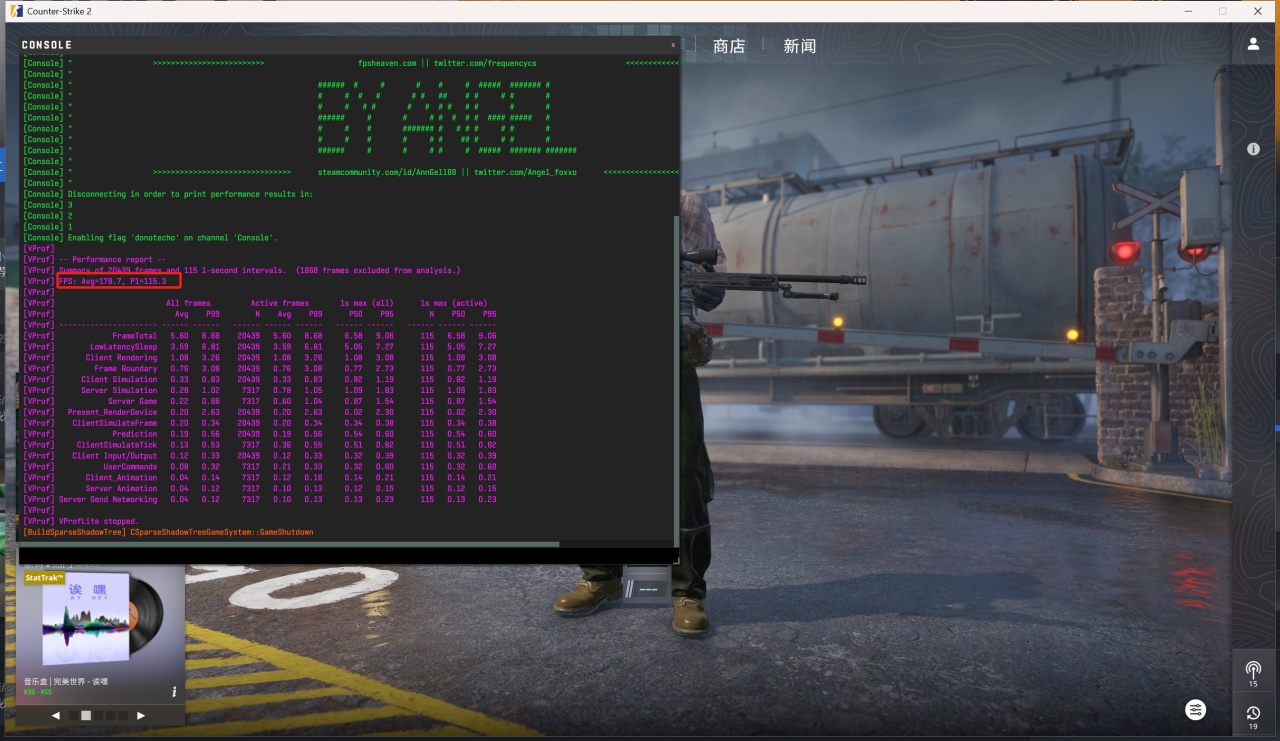1280x741 pixels.
Task: Click the FrameTotal row in report
Action: [x=259, y=336]
